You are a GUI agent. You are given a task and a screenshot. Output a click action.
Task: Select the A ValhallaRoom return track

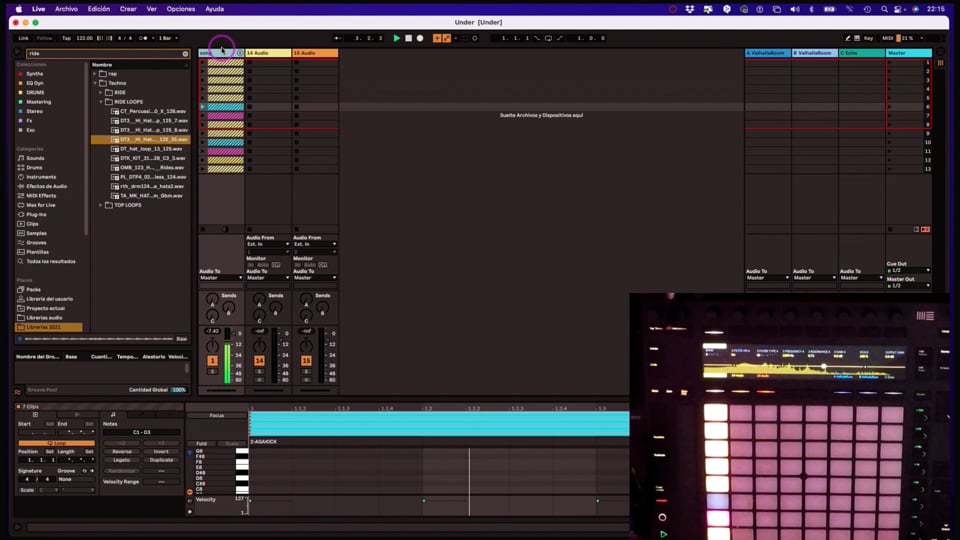pyautogui.click(x=767, y=53)
